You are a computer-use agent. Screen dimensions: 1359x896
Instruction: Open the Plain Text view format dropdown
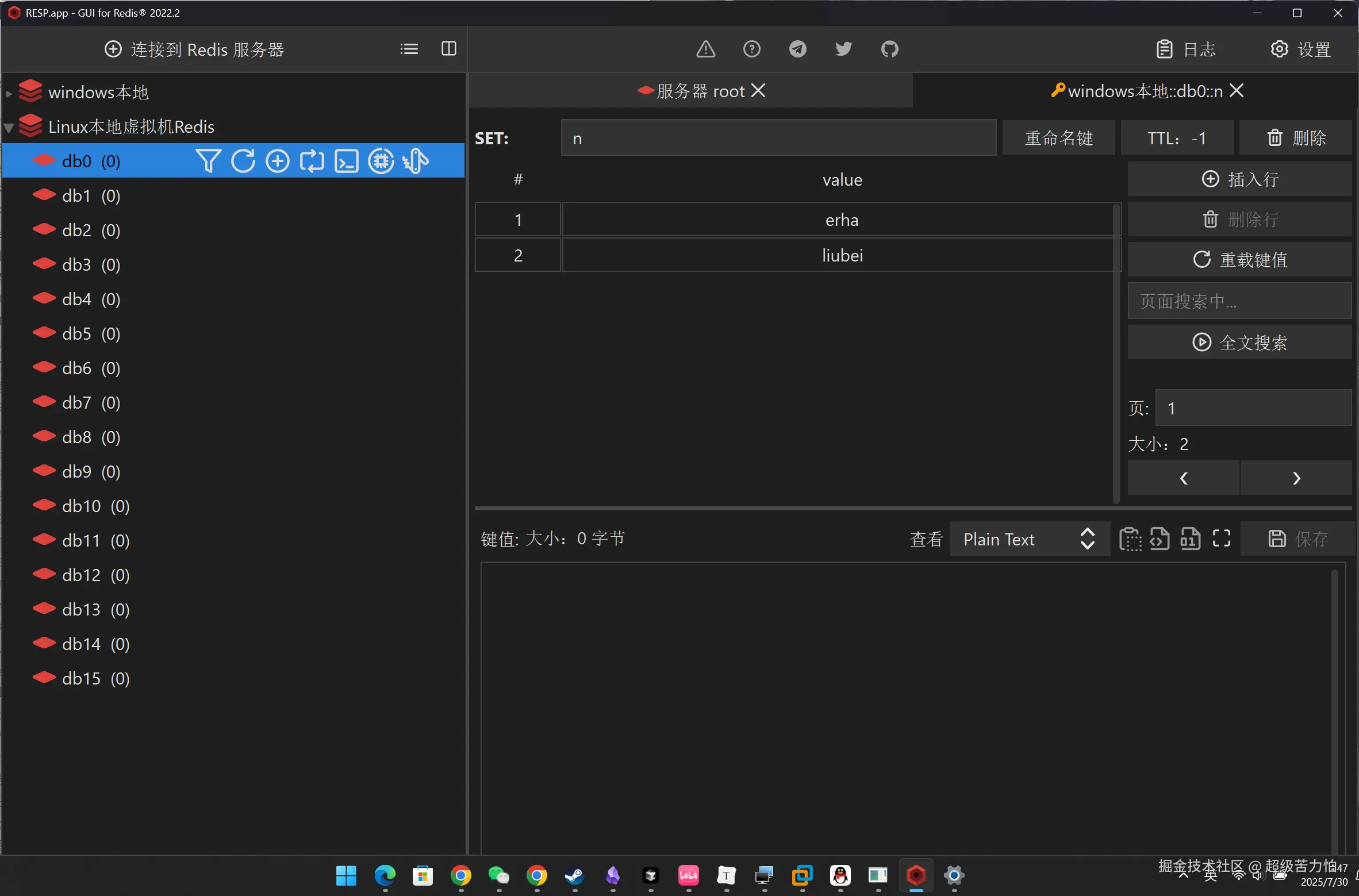point(1028,539)
